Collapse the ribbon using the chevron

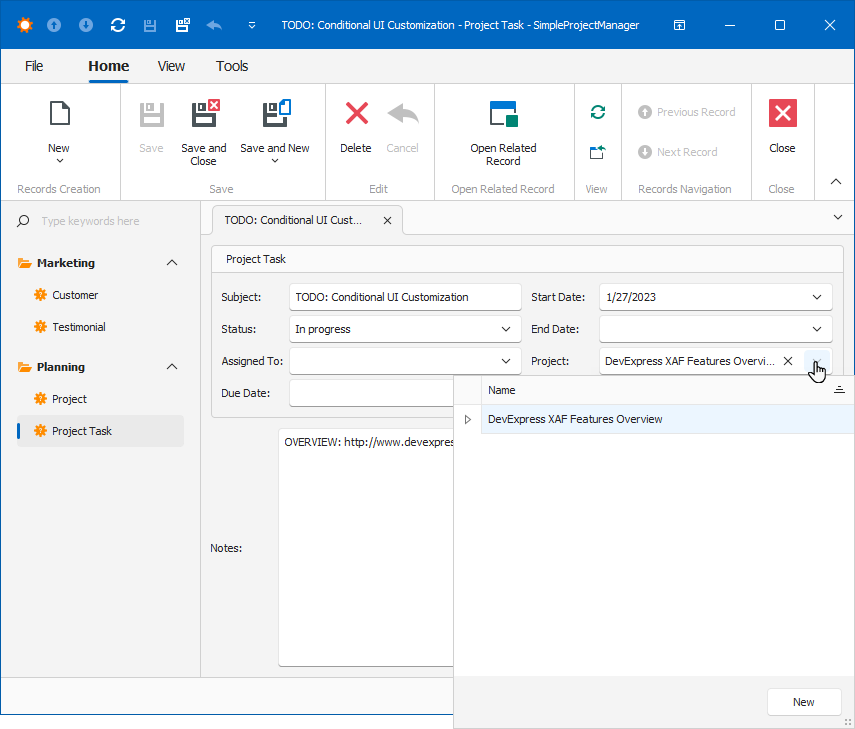tap(835, 182)
